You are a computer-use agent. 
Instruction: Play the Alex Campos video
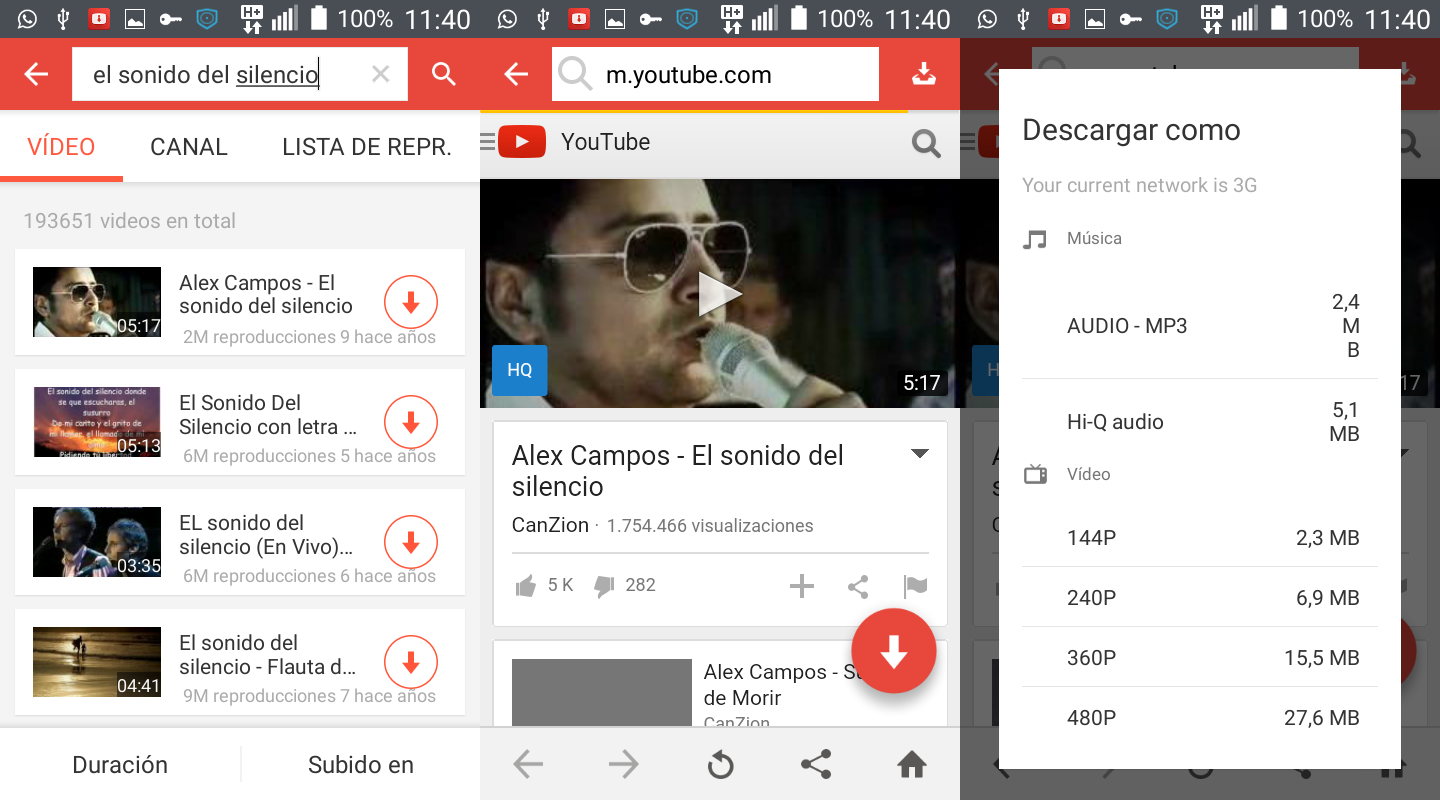click(x=719, y=294)
